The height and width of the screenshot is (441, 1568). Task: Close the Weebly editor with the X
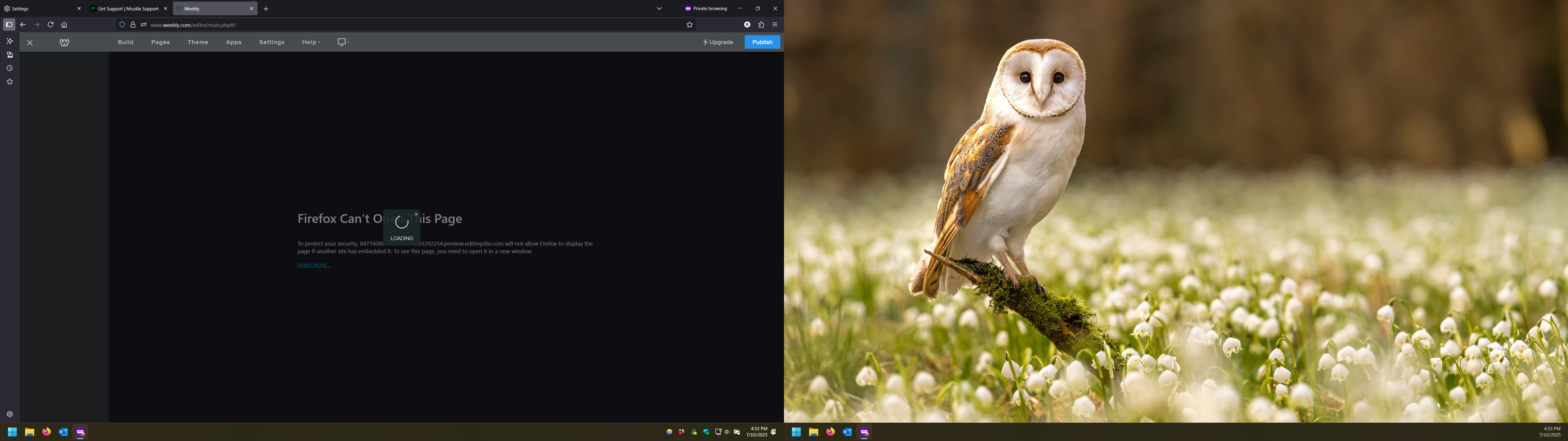click(30, 43)
